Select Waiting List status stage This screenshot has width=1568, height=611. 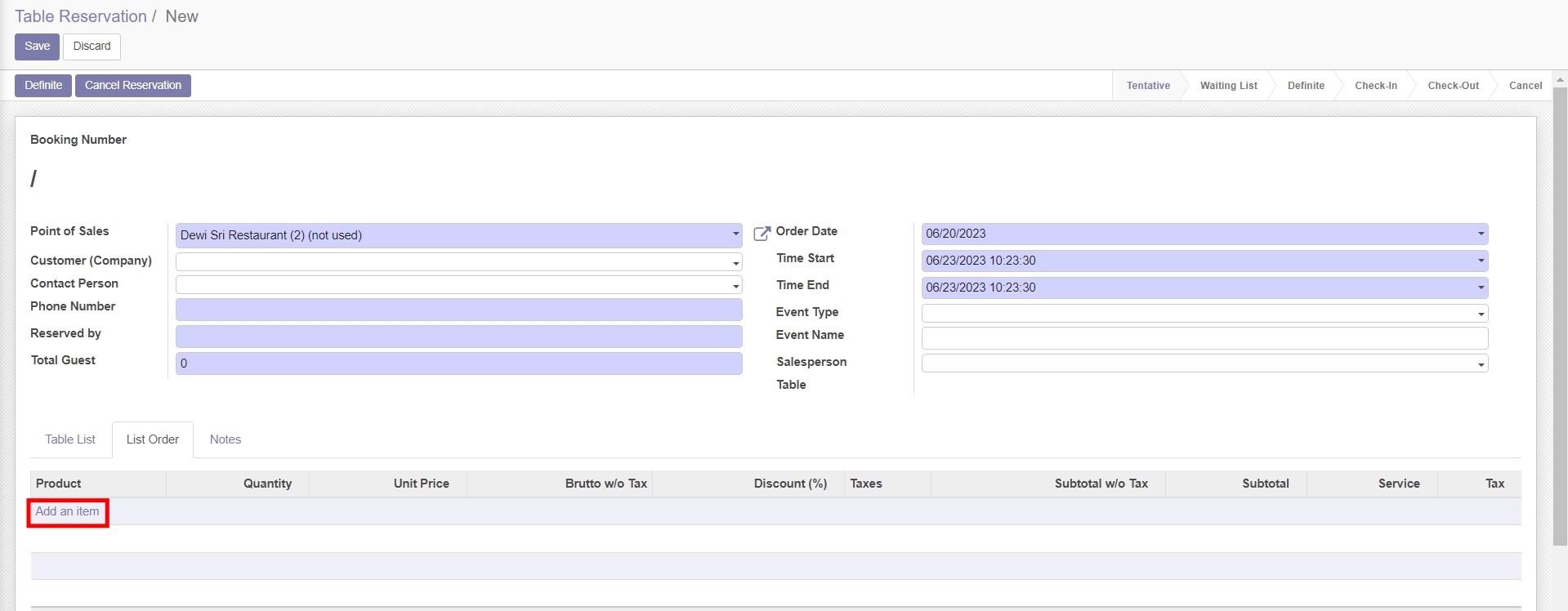point(1228,86)
